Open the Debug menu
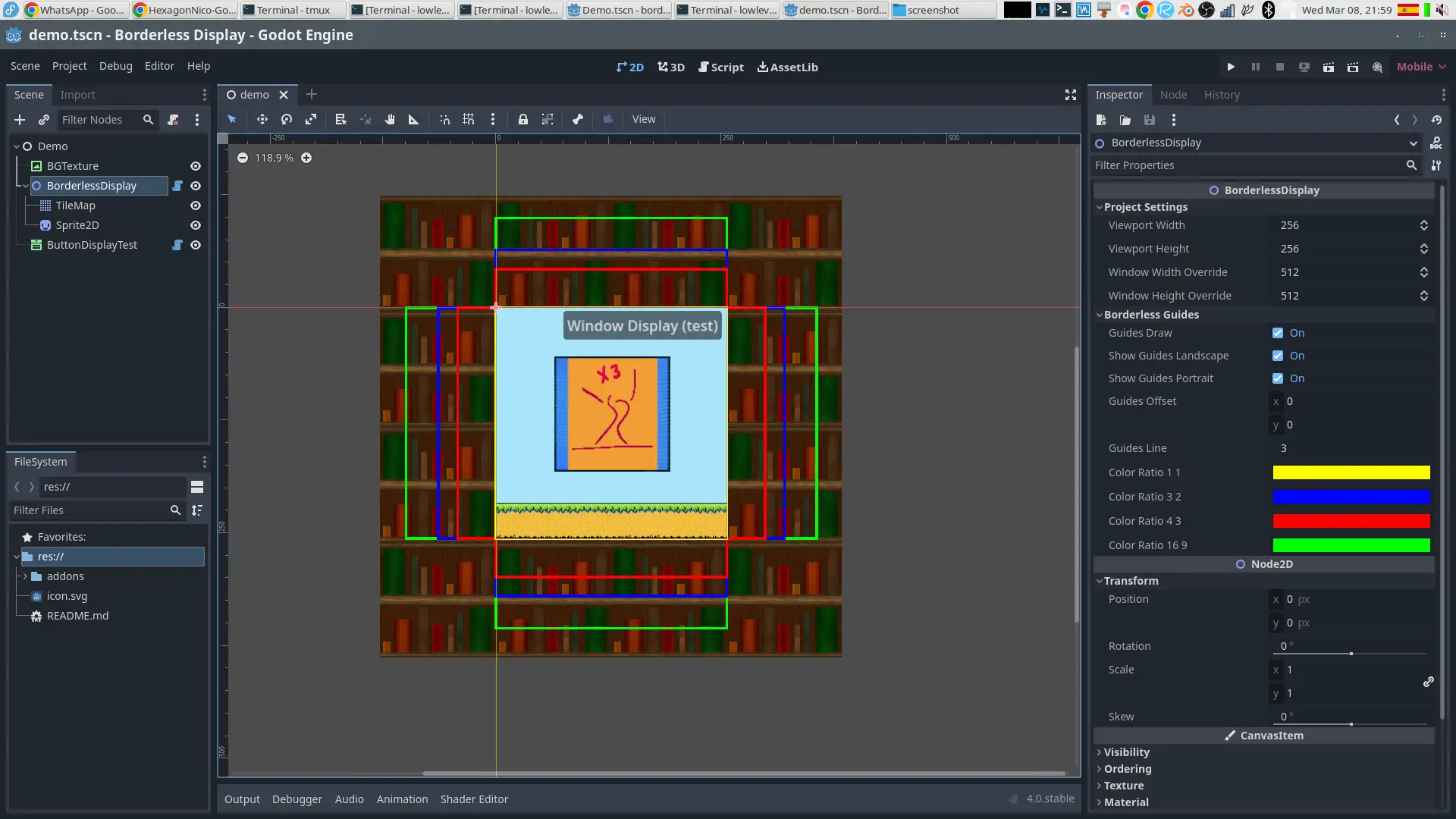This screenshot has width=1456, height=819. click(115, 66)
